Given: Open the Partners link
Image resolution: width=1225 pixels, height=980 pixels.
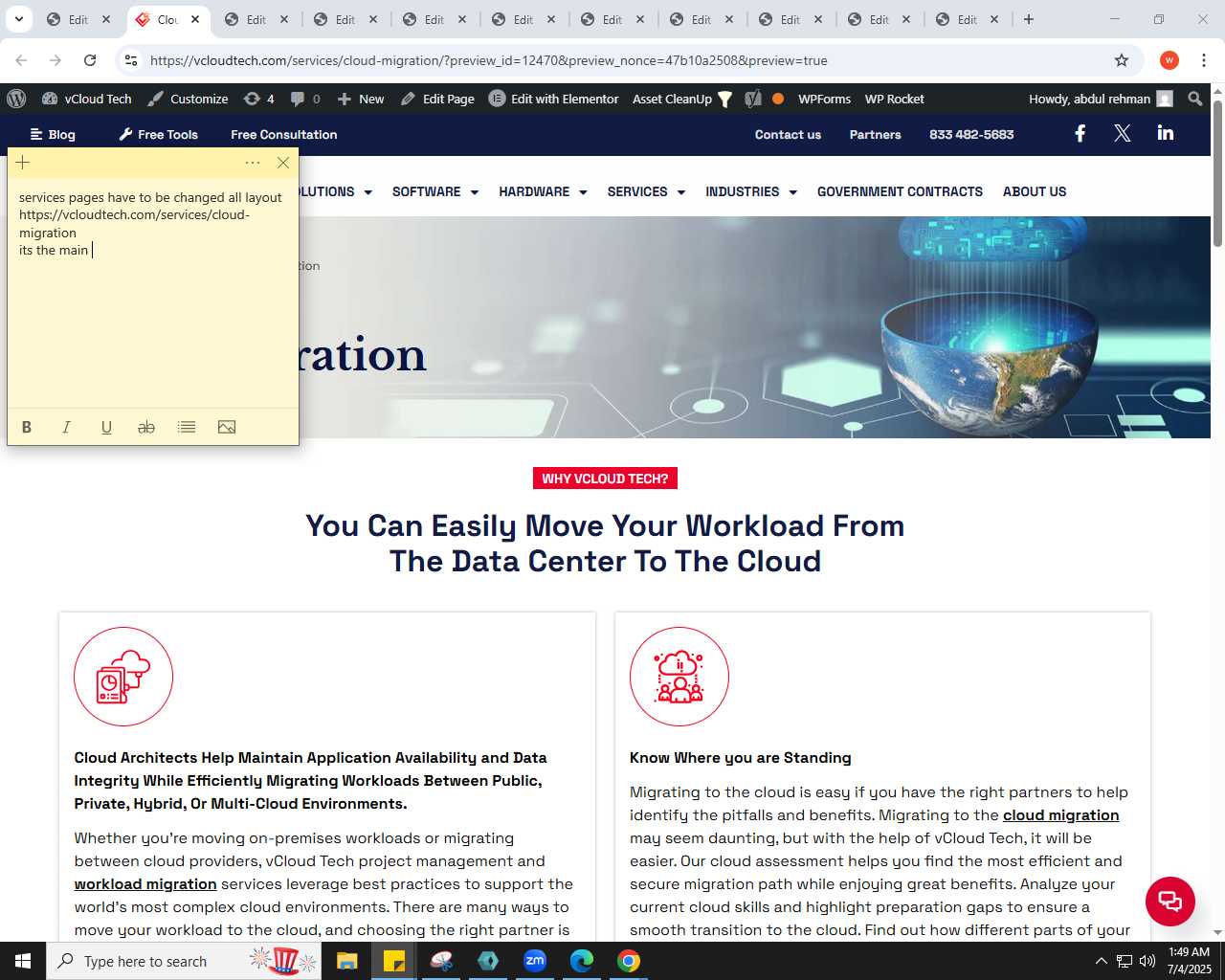Looking at the screenshot, I should [x=875, y=134].
